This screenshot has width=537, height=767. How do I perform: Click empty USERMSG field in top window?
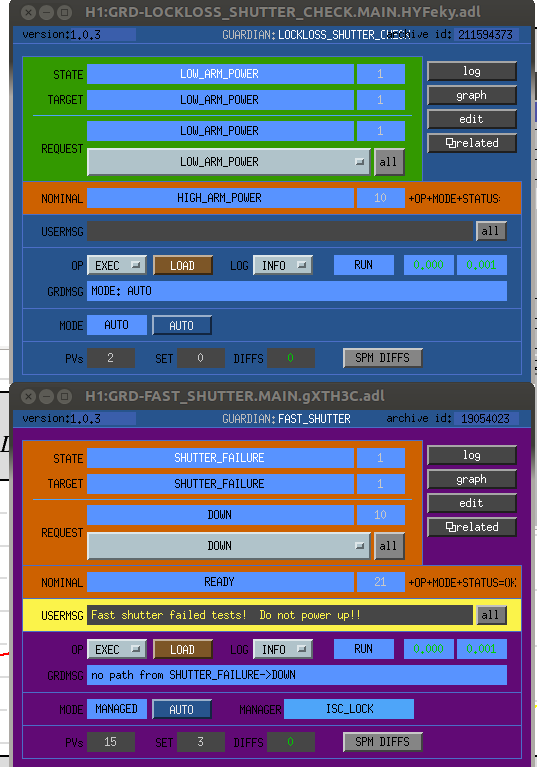pos(280,231)
